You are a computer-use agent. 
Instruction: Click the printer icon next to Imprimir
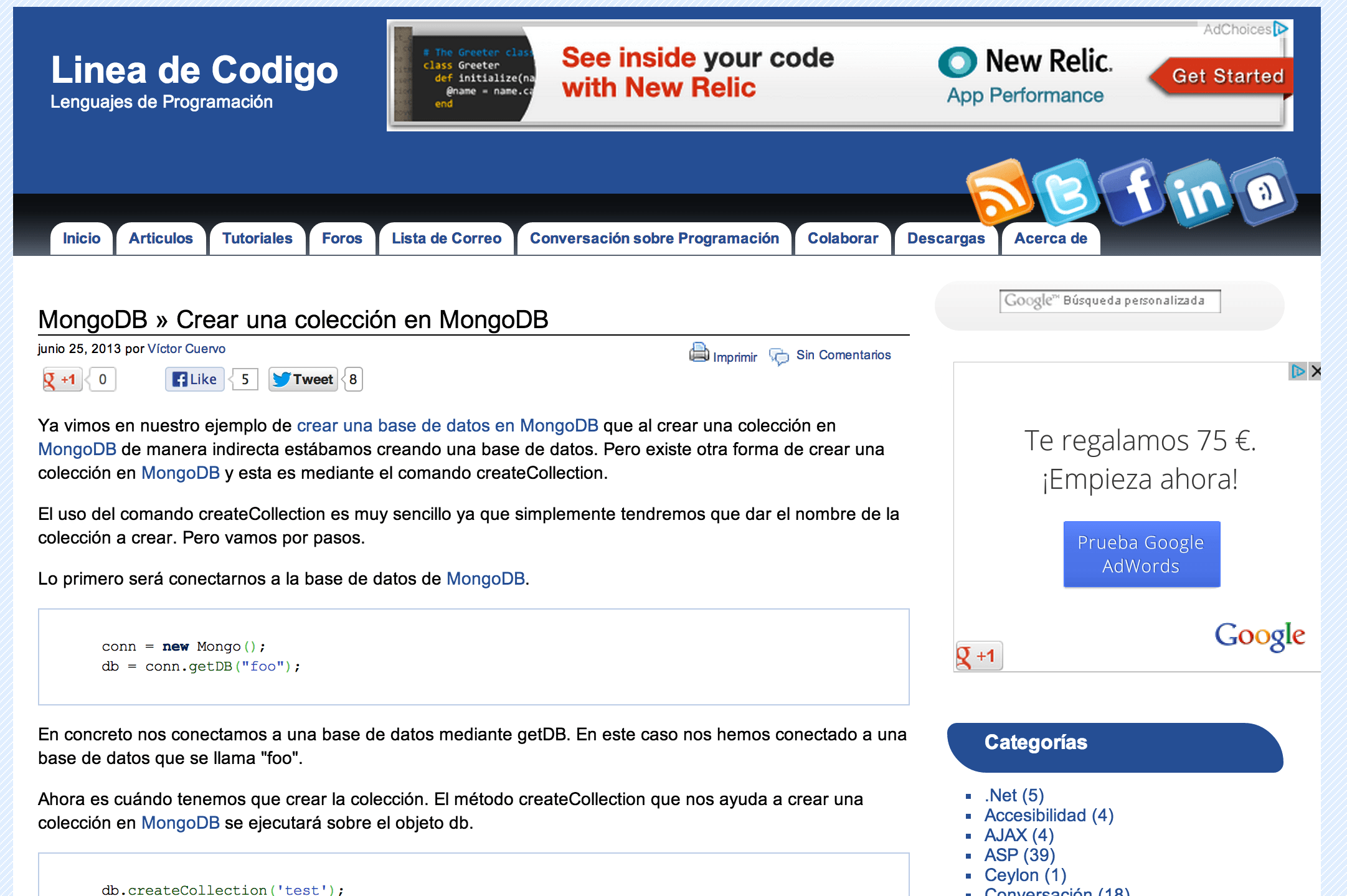(699, 352)
